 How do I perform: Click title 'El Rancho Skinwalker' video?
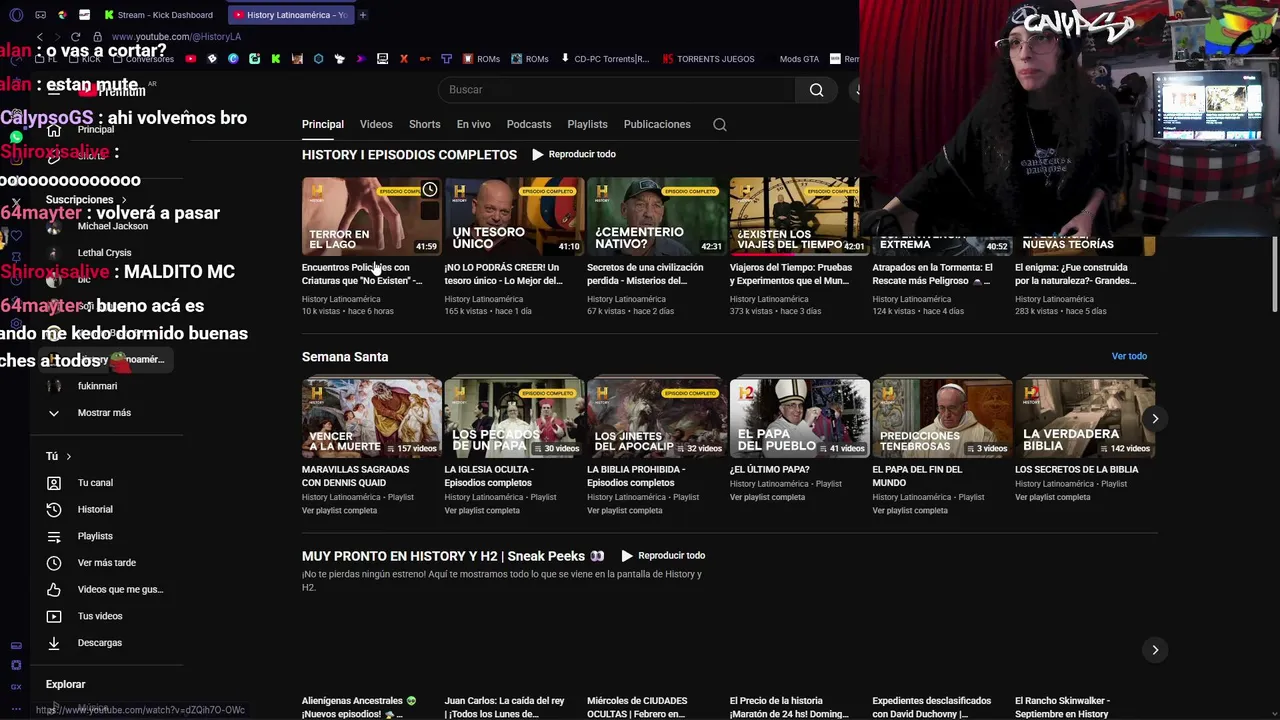1062,707
